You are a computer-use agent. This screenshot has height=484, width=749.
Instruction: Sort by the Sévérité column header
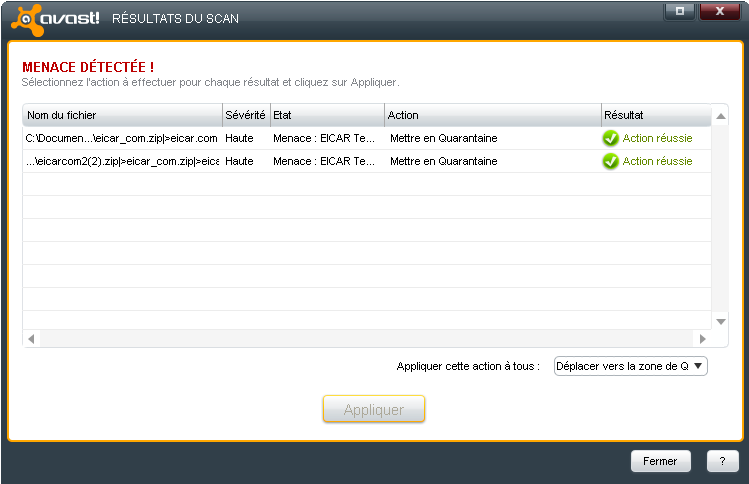click(246, 115)
